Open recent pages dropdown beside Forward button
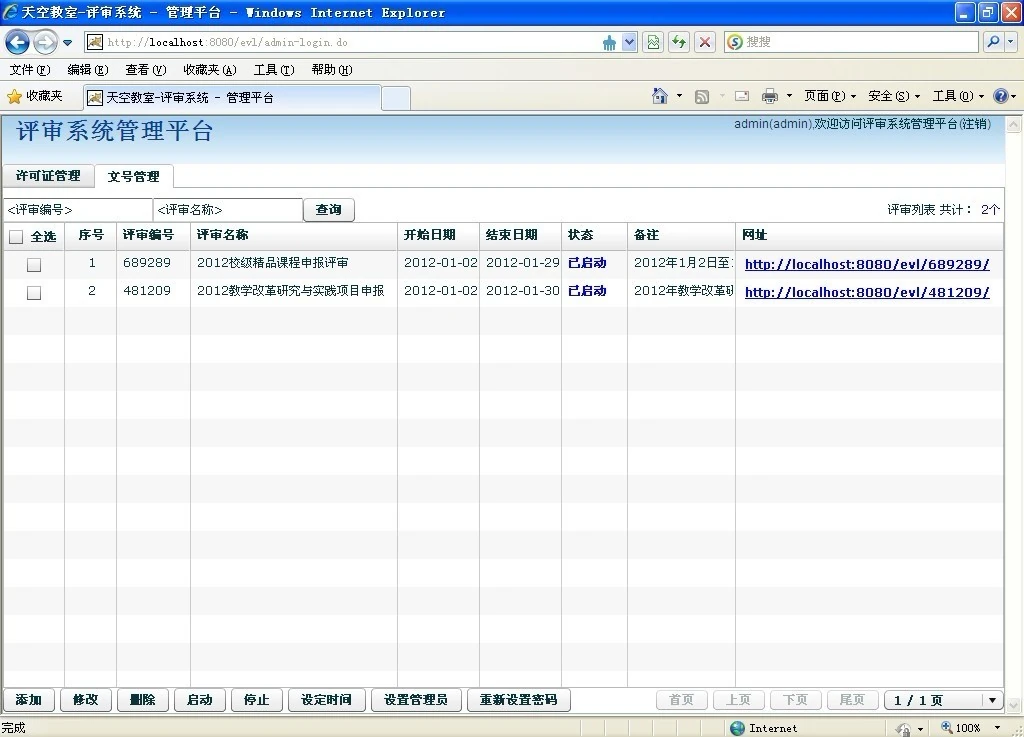Viewport: 1024px width, 737px height. (67, 43)
